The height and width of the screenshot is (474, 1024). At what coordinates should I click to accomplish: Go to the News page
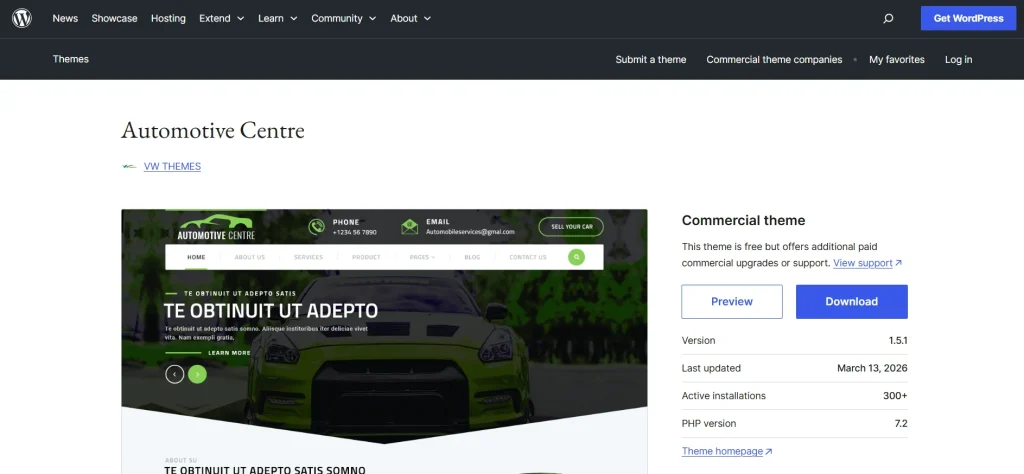65,18
